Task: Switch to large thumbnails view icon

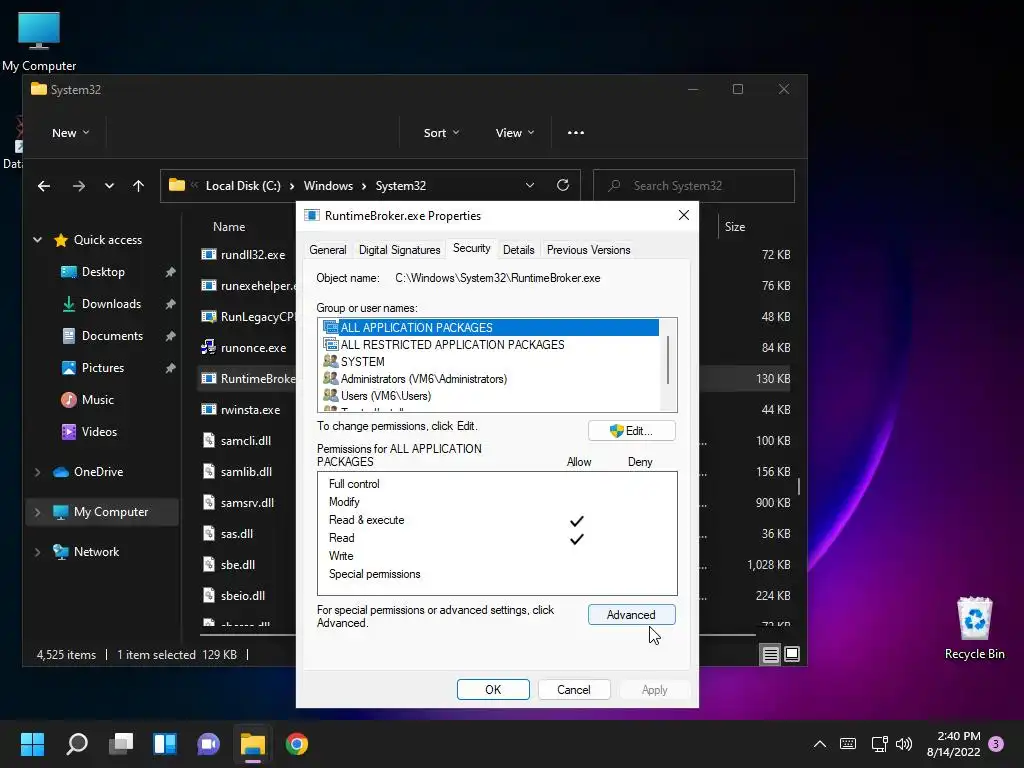Action: click(x=792, y=654)
